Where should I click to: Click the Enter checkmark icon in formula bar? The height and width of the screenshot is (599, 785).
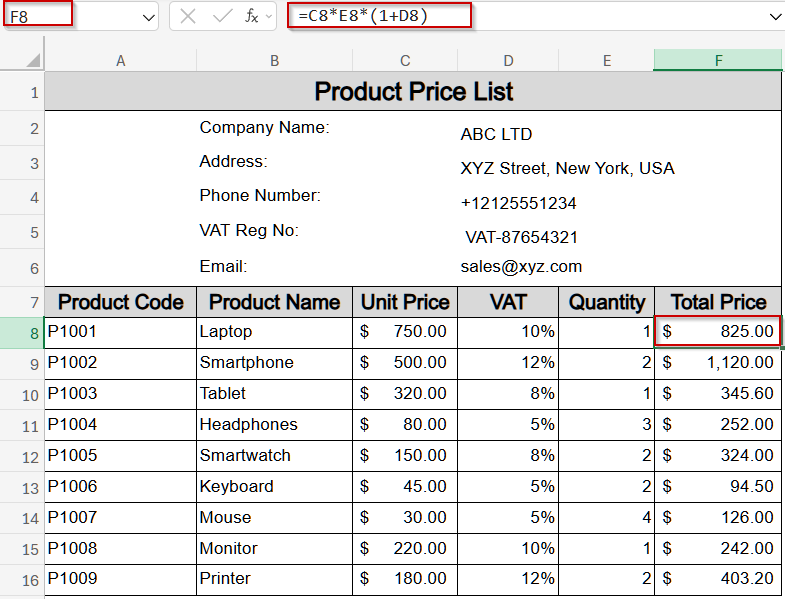(x=222, y=16)
